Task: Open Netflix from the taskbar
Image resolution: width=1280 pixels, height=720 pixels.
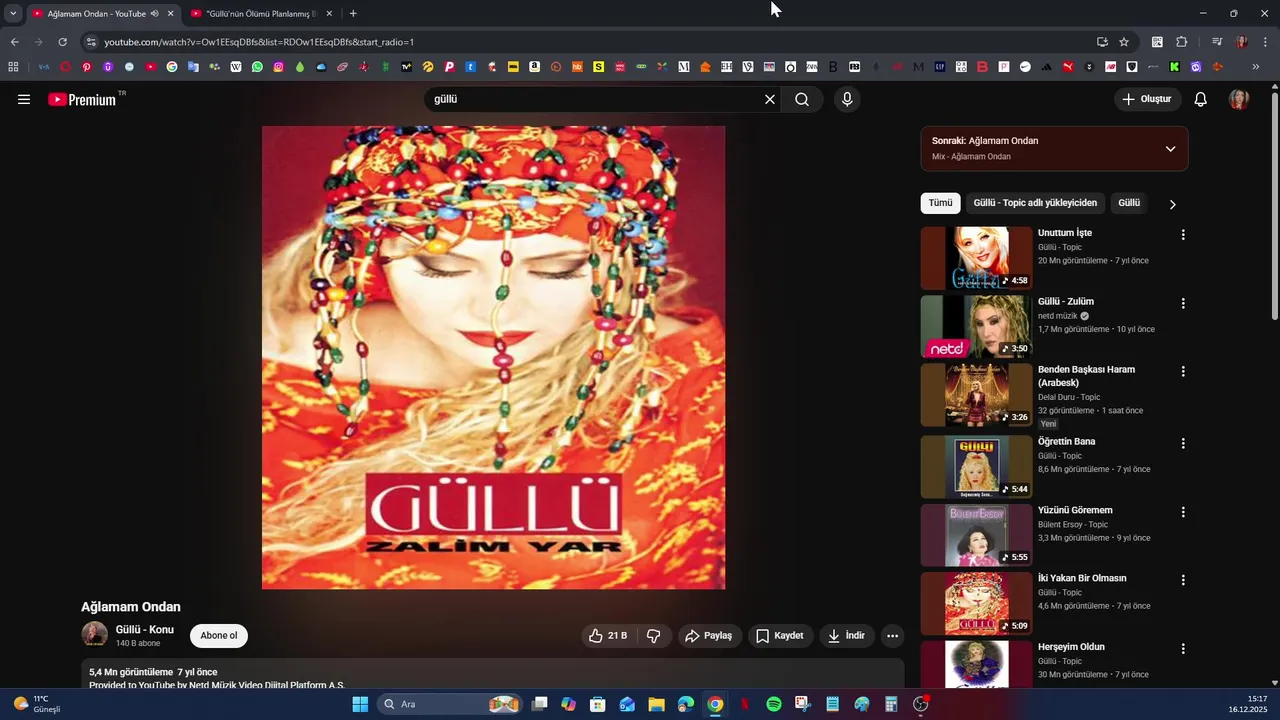Action: coord(745,704)
